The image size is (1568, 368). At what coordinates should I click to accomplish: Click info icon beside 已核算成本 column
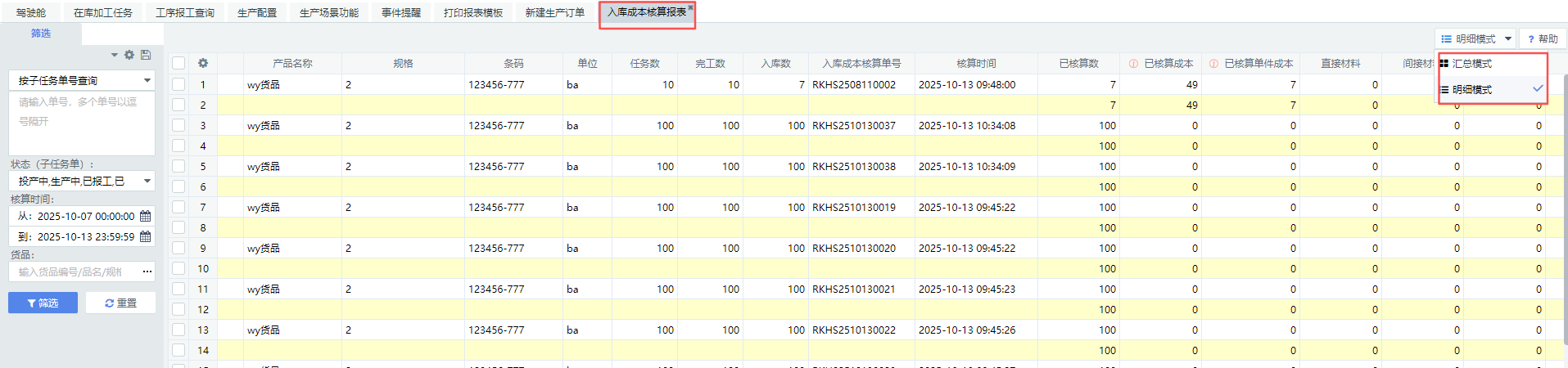pyautogui.click(x=1133, y=64)
